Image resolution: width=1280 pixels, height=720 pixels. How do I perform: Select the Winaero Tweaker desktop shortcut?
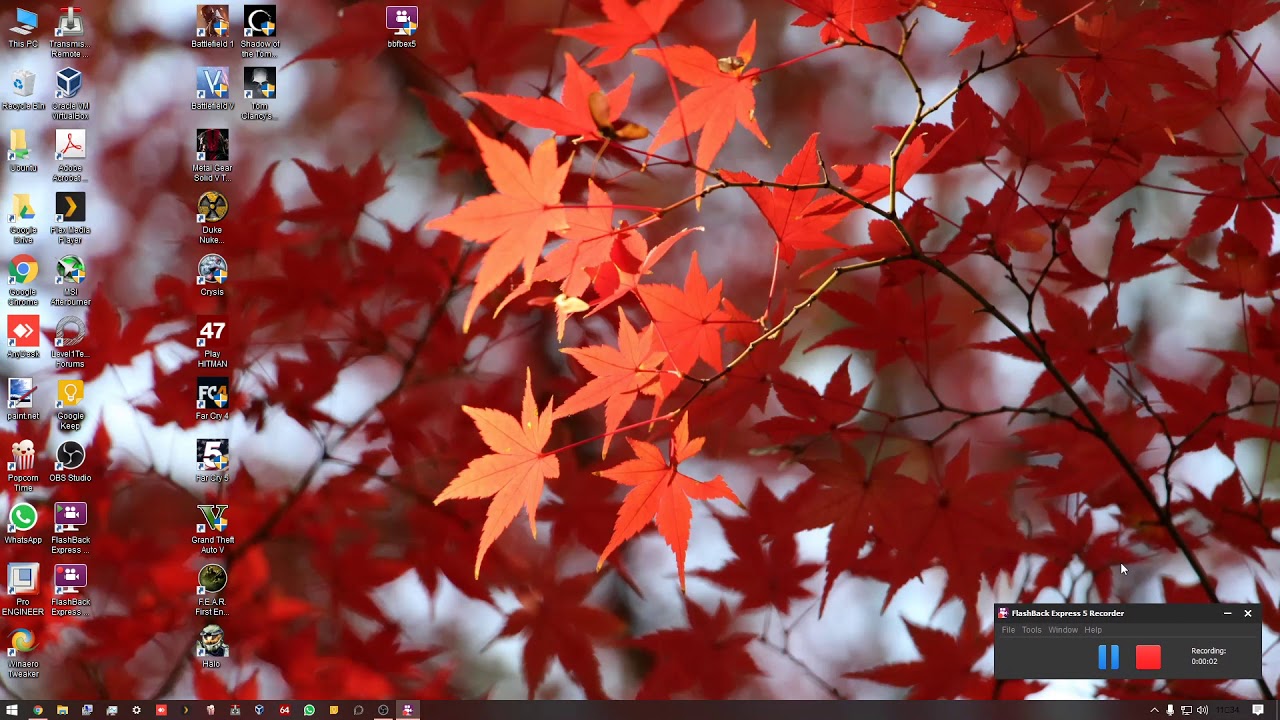click(23, 652)
